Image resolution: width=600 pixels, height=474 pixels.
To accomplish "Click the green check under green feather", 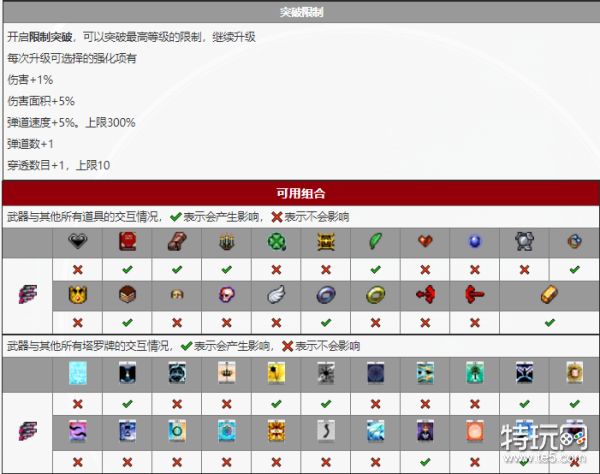I will pyautogui.click(x=374, y=269).
